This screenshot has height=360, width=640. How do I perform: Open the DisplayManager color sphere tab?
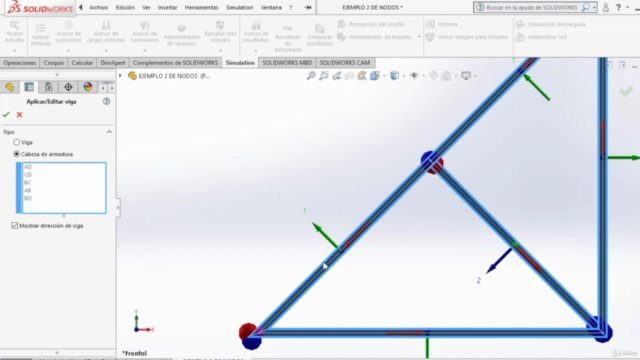[x=88, y=87]
